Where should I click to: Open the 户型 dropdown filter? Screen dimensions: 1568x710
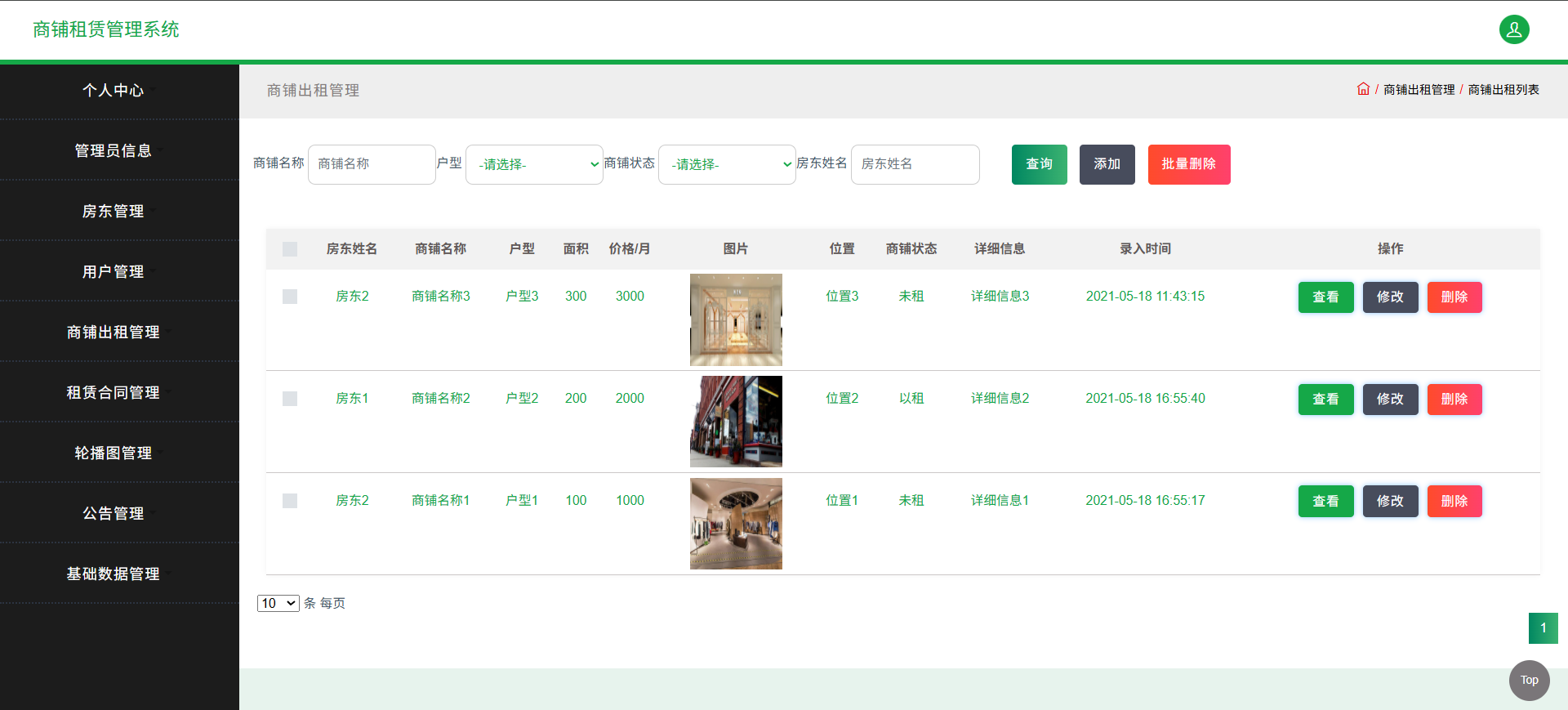coord(534,164)
